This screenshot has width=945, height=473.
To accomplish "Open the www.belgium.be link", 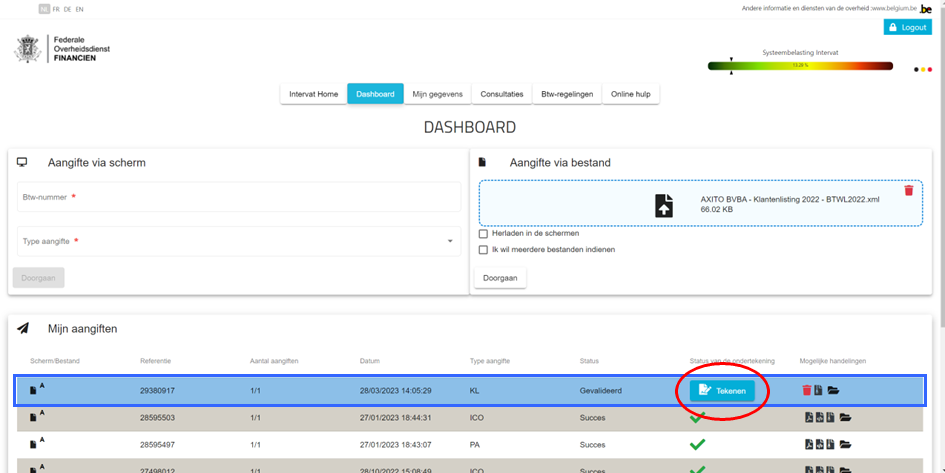I will (x=894, y=9).
